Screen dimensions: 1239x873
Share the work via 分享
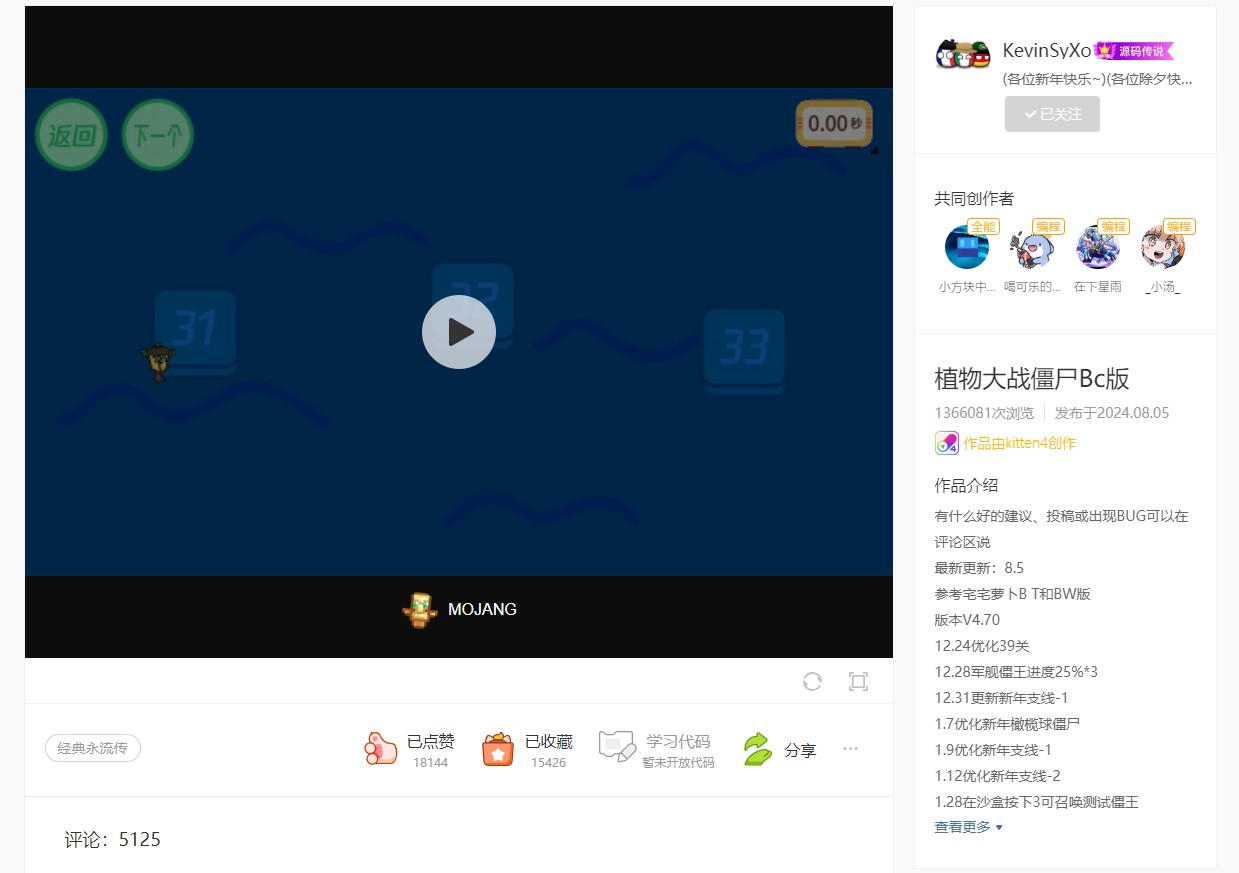pyautogui.click(x=779, y=749)
